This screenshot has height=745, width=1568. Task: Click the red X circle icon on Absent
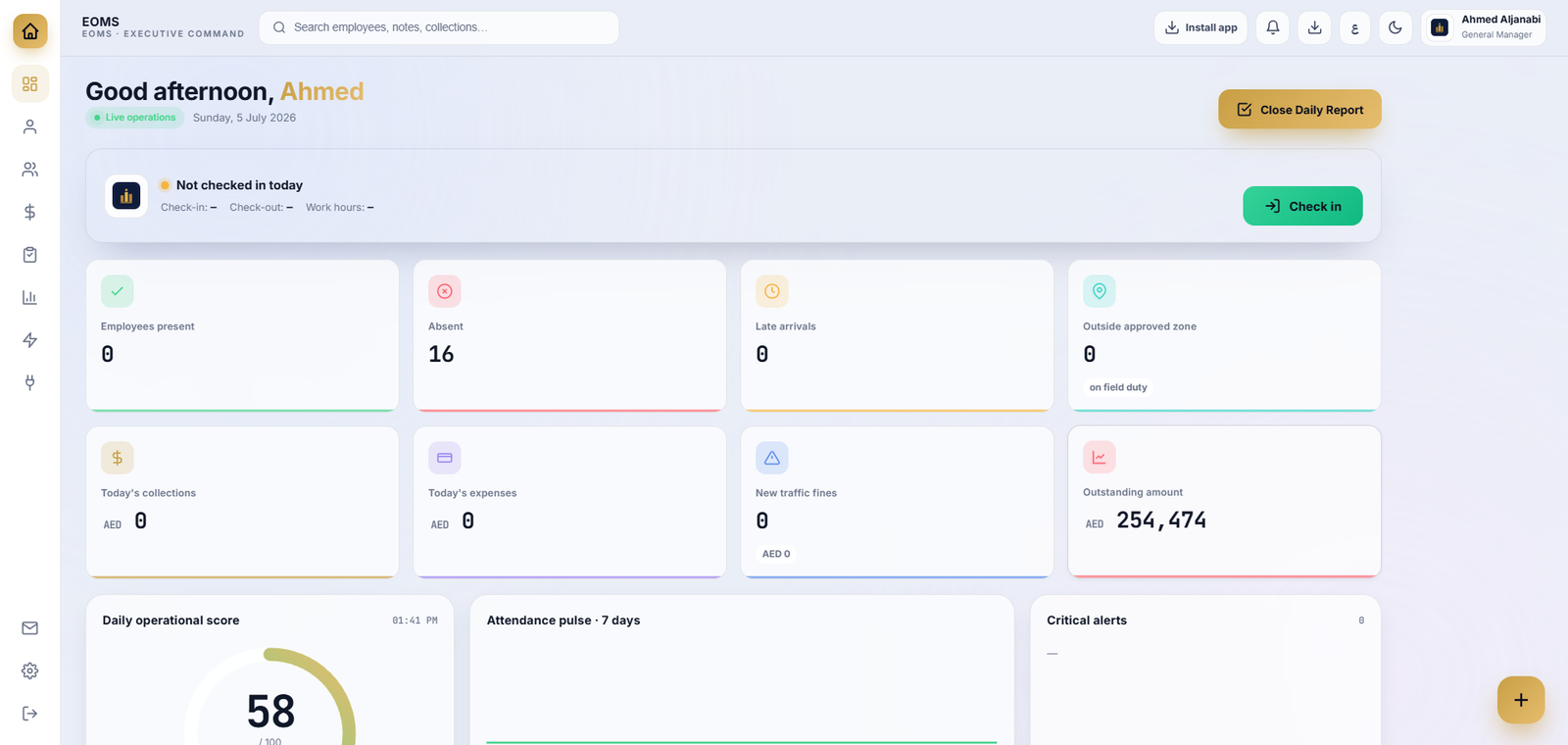click(445, 291)
